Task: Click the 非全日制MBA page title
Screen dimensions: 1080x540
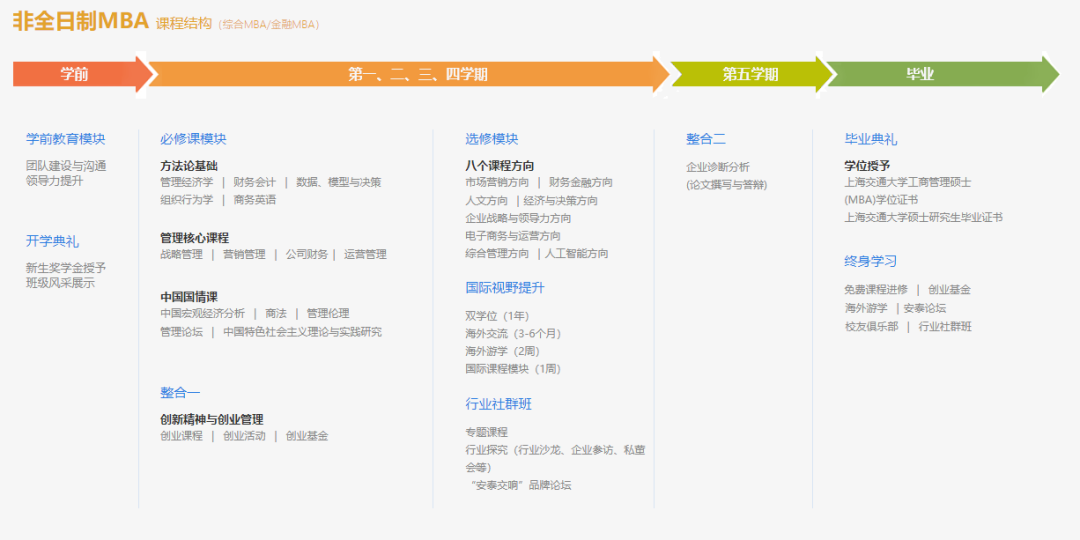Action: point(80,22)
